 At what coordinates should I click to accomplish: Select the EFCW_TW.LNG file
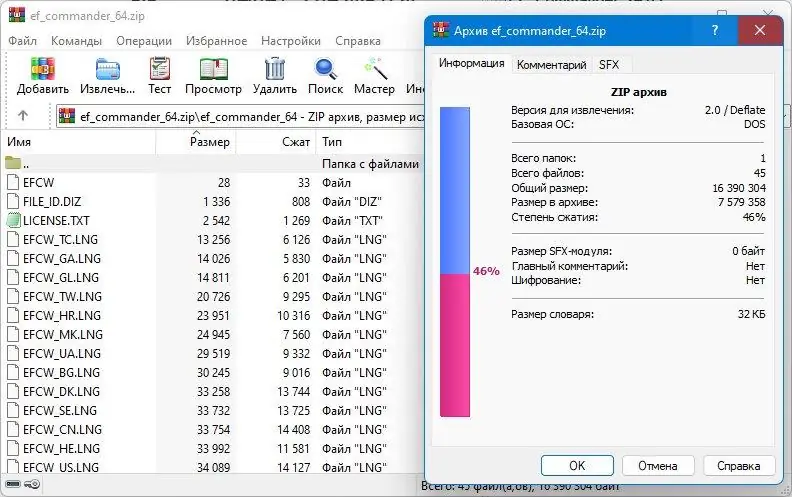[62, 296]
